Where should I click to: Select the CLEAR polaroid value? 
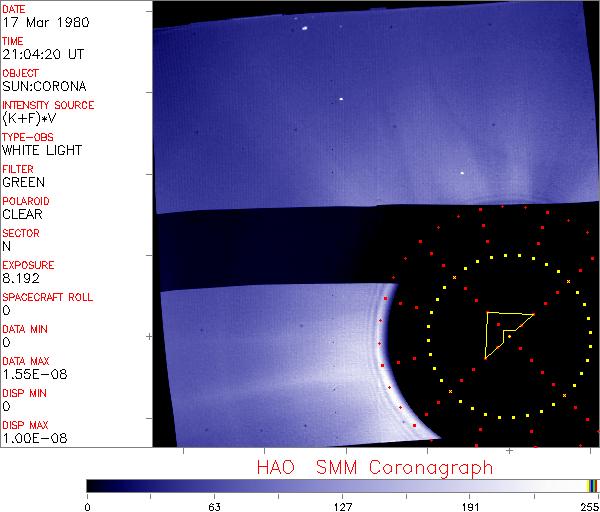tap(22, 214)
